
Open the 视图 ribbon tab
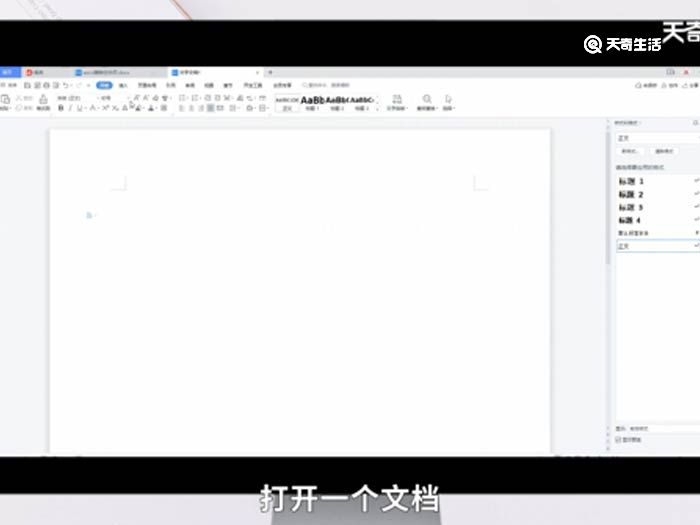(x=209, y=85)
